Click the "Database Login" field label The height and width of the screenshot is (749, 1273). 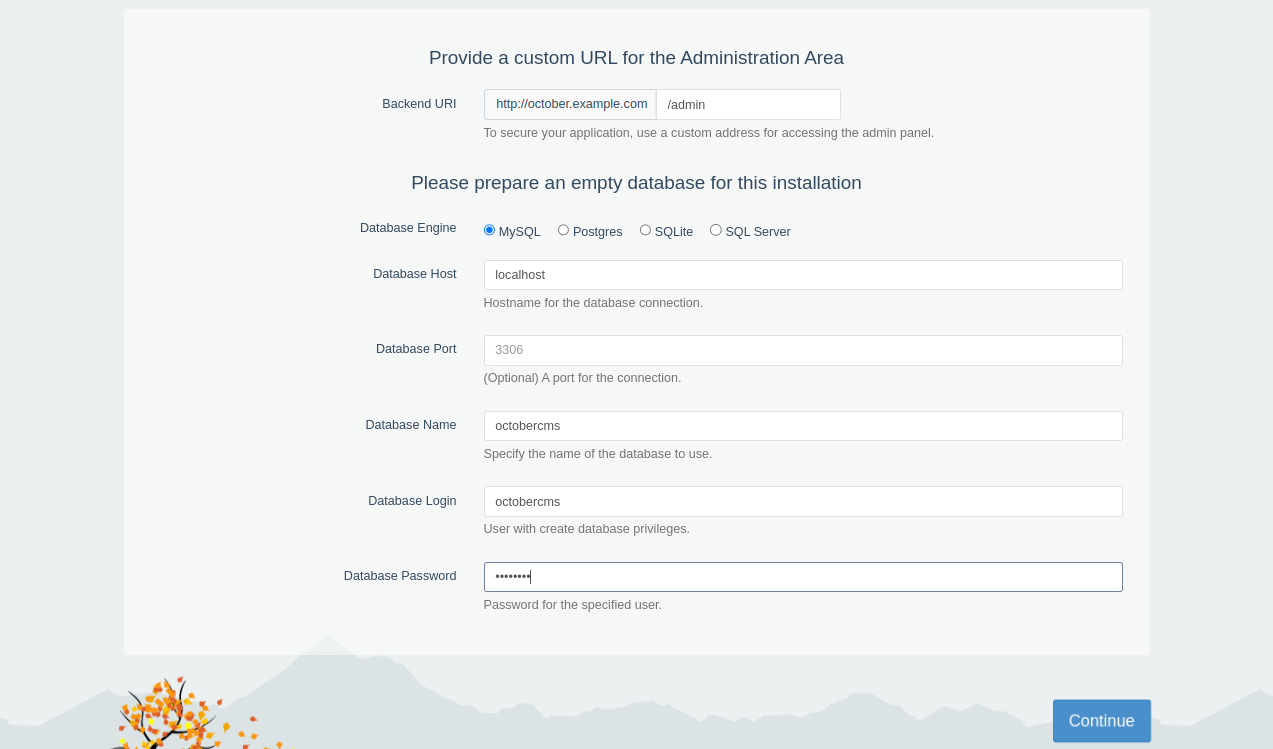point(412,501)
